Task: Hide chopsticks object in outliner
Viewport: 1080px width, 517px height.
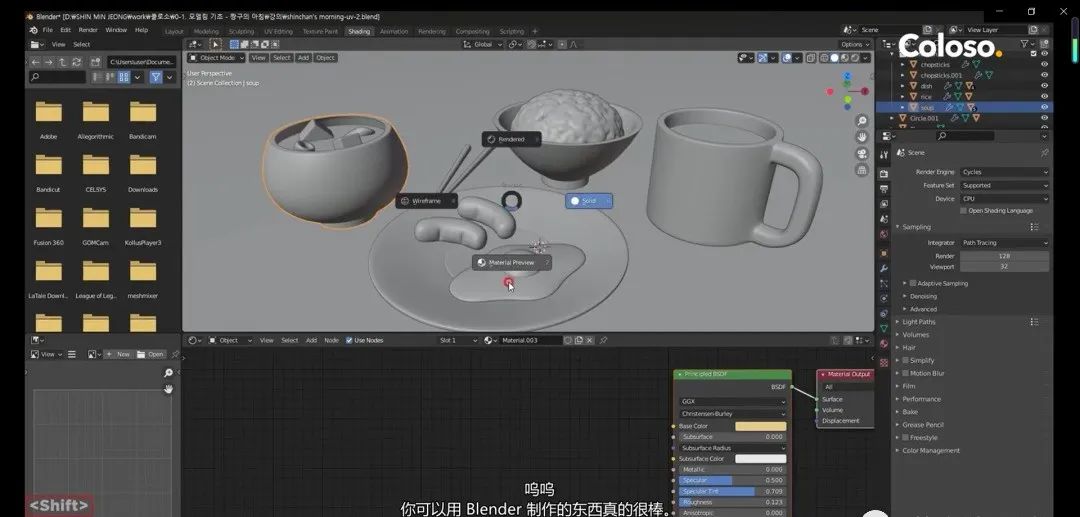Action: [x=1044, y=64]
